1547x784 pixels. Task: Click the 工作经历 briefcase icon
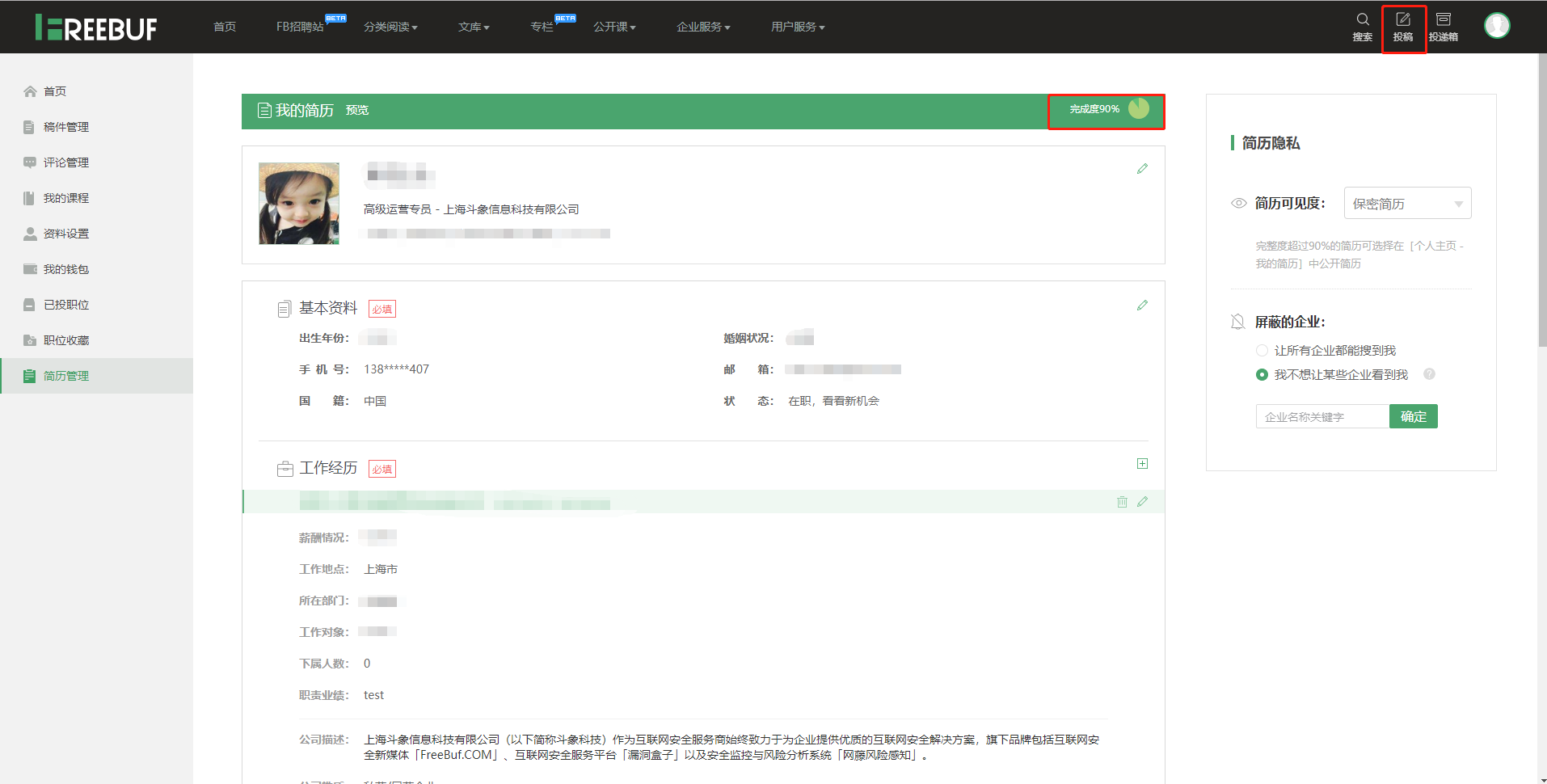click(285, 469)
